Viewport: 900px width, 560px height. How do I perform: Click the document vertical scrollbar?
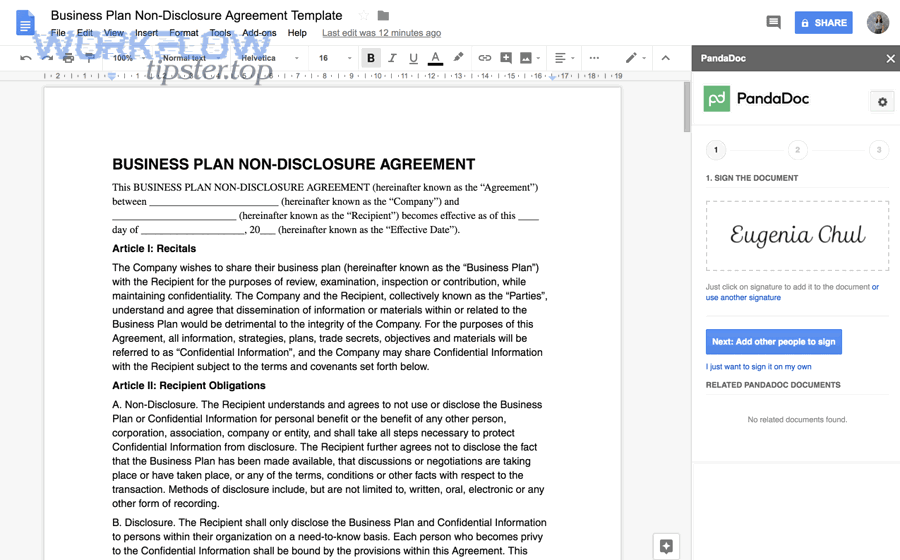tap(687, 107)
